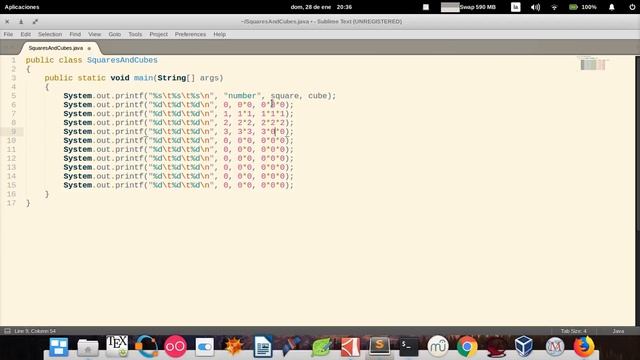Screen dimensions: 640x360
Task: Open the red PDF reader icon in dock
Action: click(350, 347)
